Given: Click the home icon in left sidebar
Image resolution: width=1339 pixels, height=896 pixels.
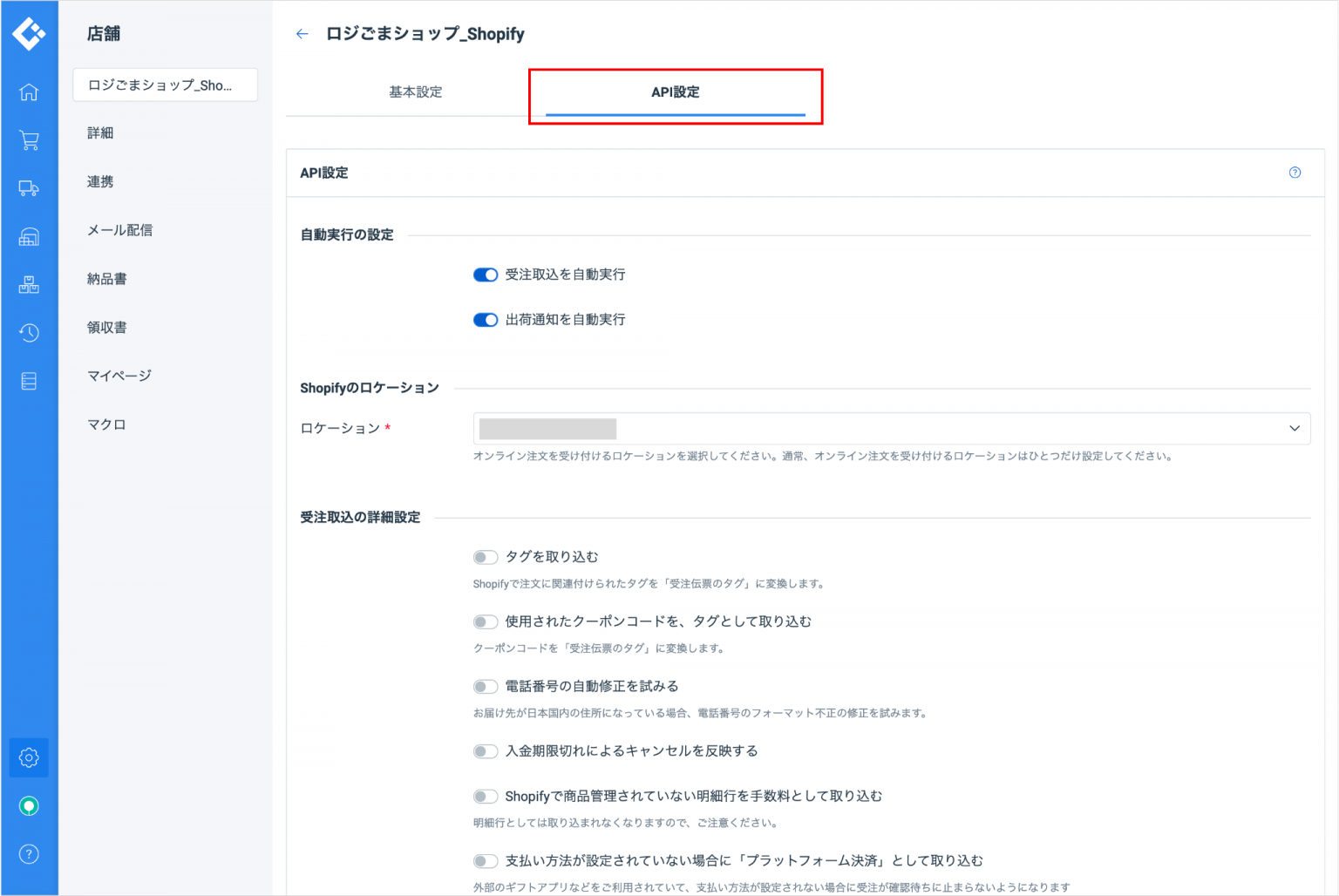Looking at the screenshot, I should [29, 92].
